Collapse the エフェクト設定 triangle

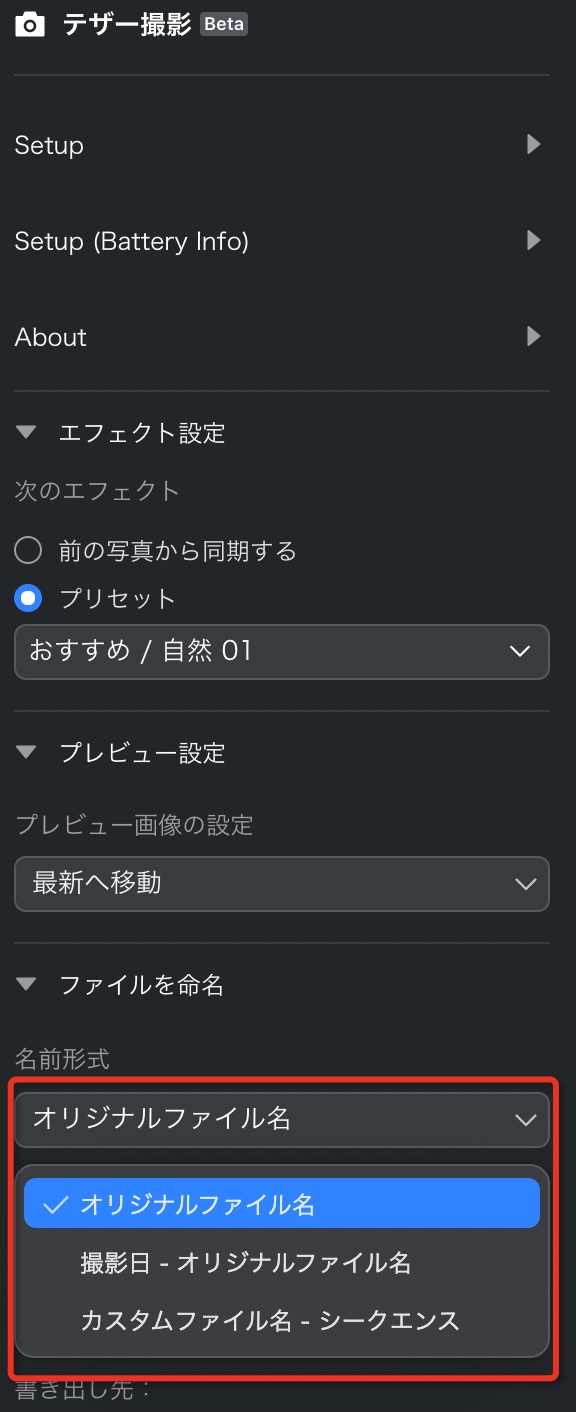point(27,433)
